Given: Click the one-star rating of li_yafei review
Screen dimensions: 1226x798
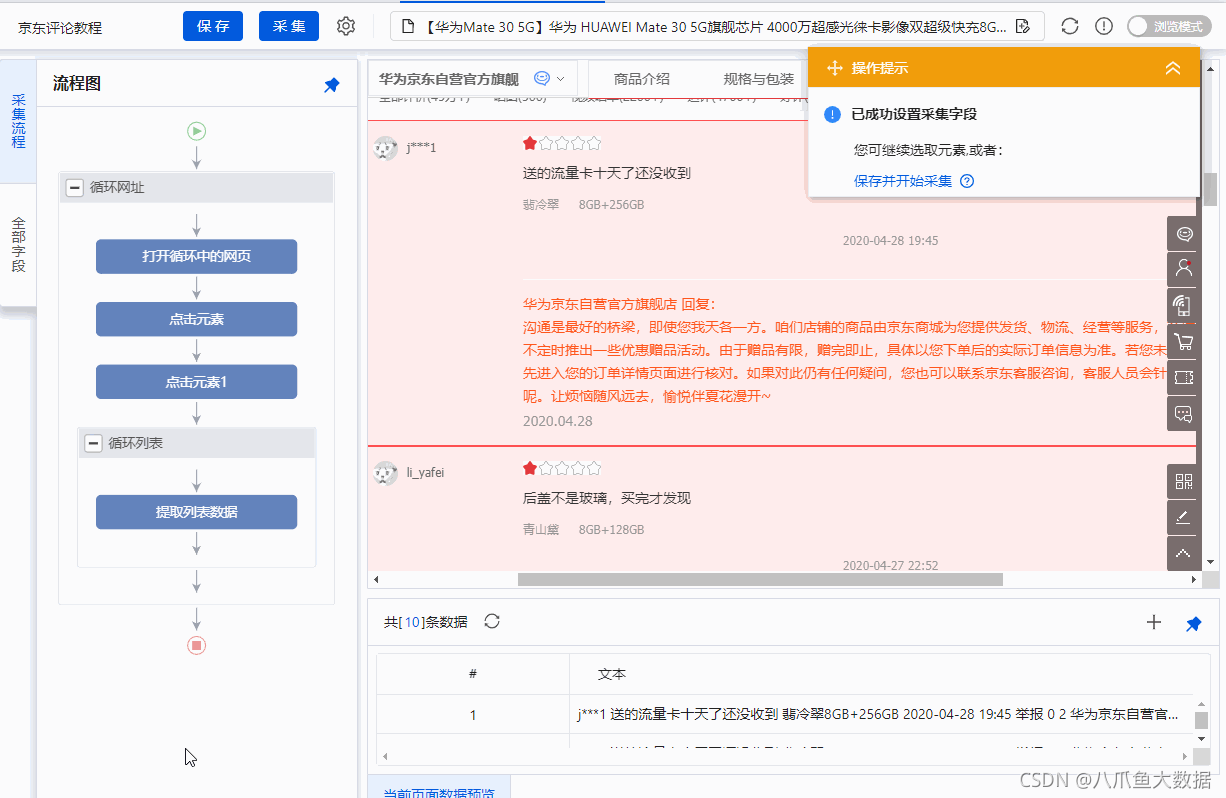Looking at the screenshot, I should point(562,468).
